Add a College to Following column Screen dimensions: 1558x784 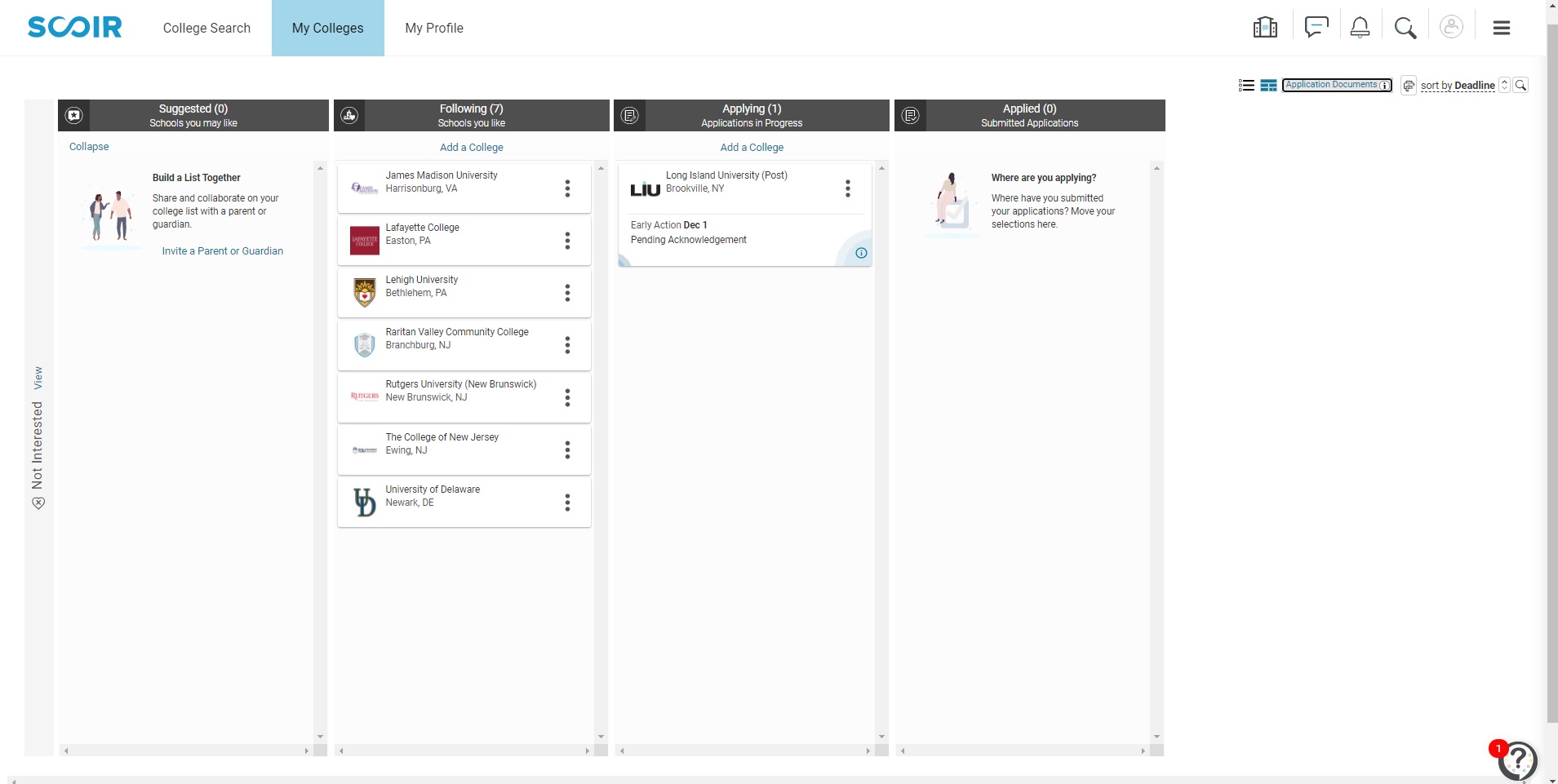[472, 148]
